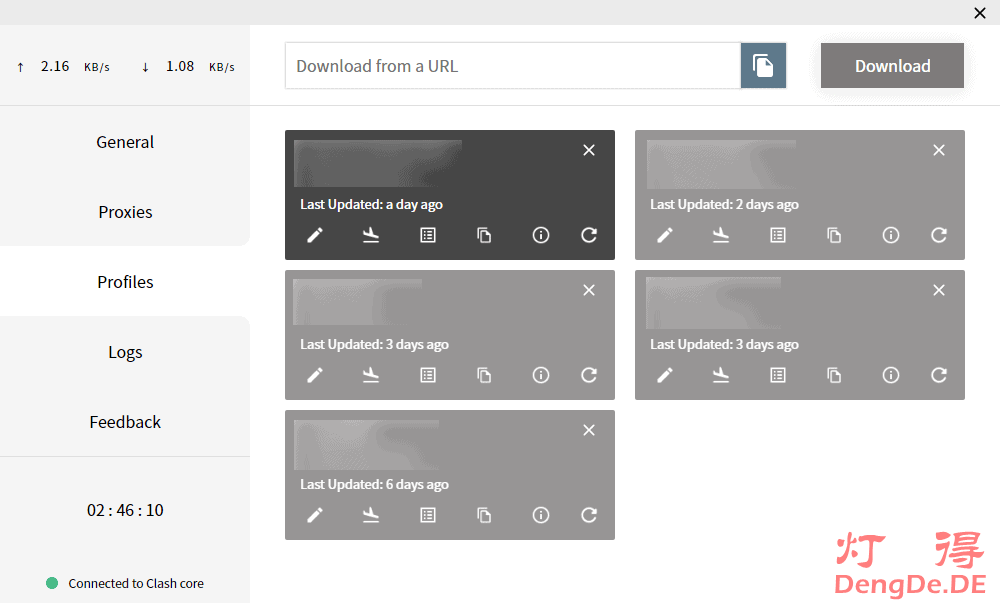Copy the profile updated 2 days ago
Viewport: 1000px width, 603px height.
tap(834, 235)
